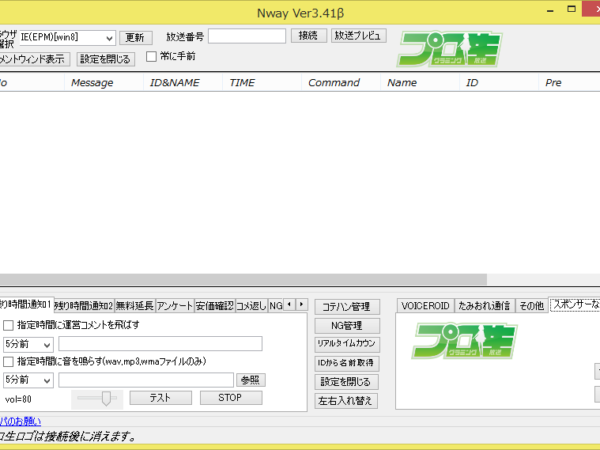Switch to the アンケート tab

click(175, 305)
